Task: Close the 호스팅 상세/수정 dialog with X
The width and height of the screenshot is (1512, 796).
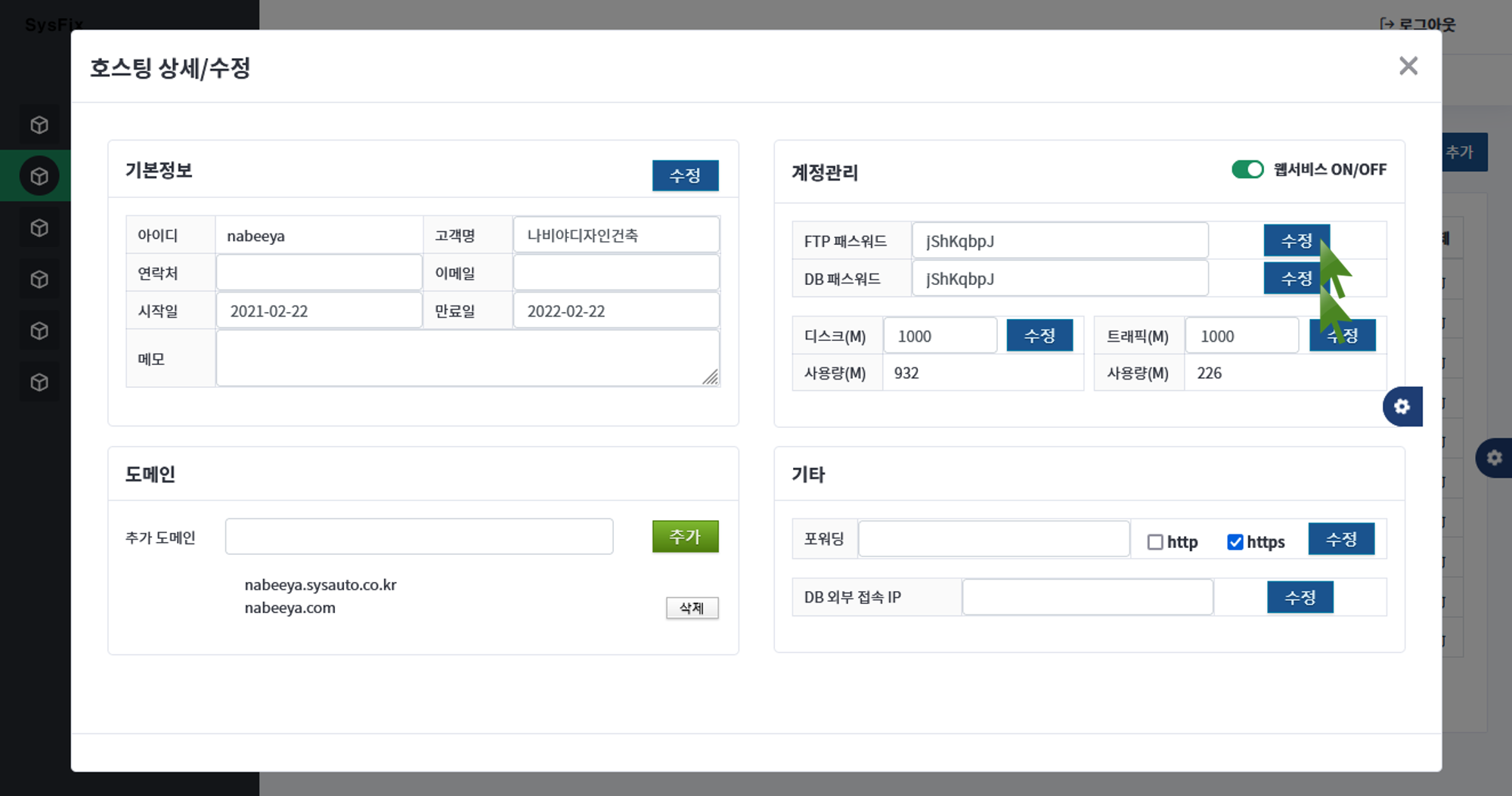Action: [1408, 67]
